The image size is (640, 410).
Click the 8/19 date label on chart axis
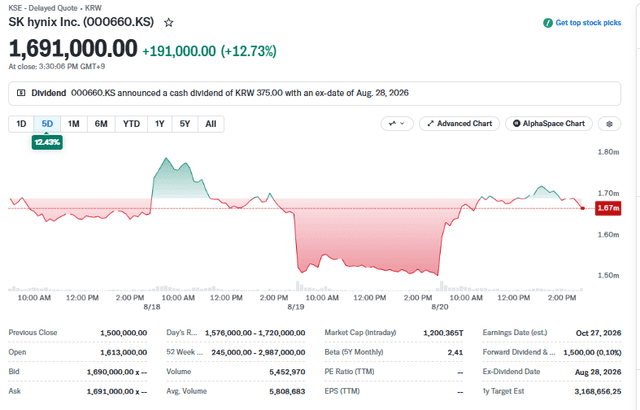click(296, 307)
